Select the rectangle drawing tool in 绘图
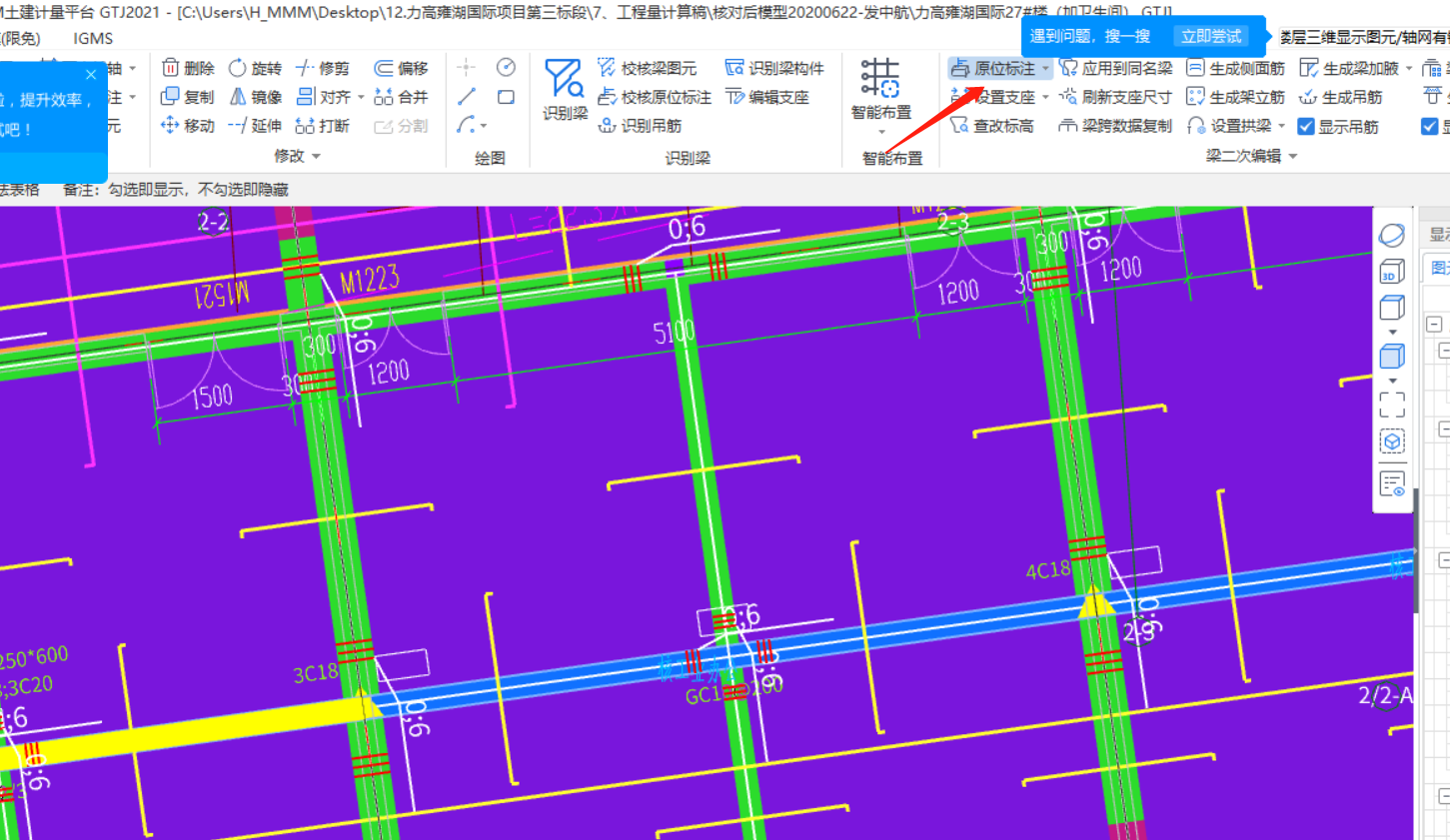The image size is (1450, 840). coord(506,97)
